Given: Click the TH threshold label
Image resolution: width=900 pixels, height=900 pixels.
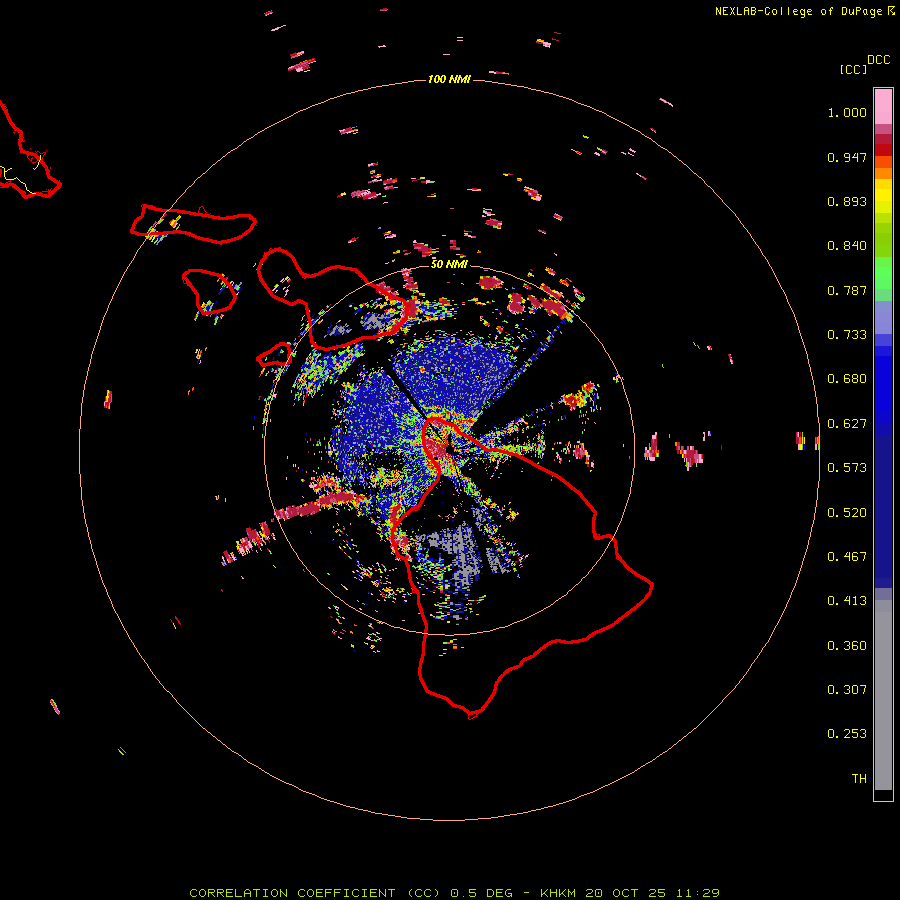Looking at the screenshot, I should [x=859, y=779].
